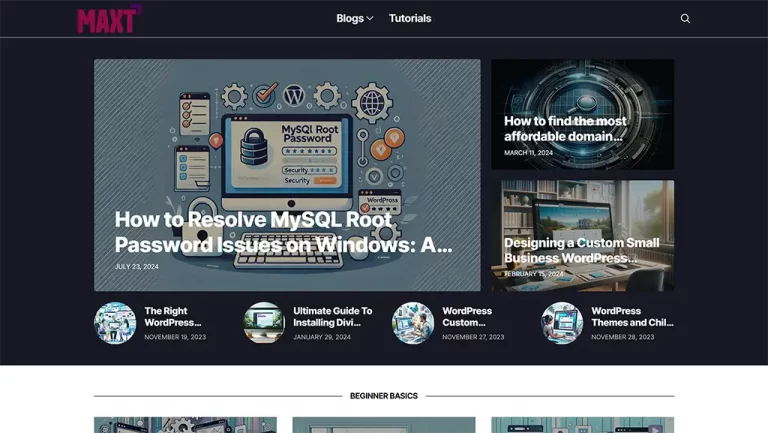Click the 'JANUARY 29, 2024' date

322,337
